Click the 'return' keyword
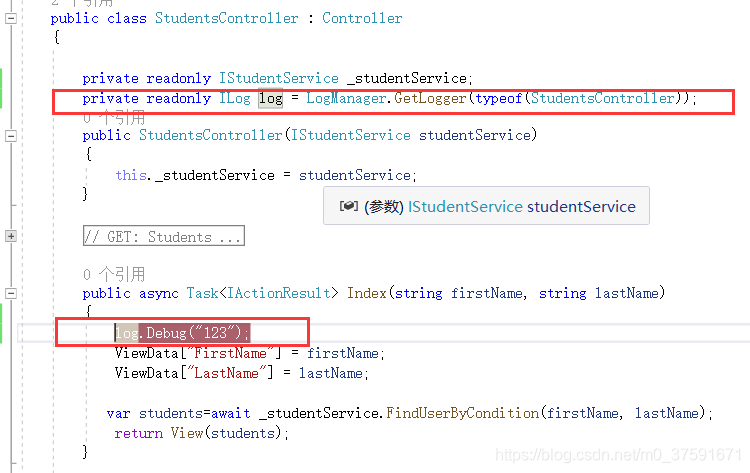The width and height of the screenshot is (750, 473). click(x=138, y=433)
